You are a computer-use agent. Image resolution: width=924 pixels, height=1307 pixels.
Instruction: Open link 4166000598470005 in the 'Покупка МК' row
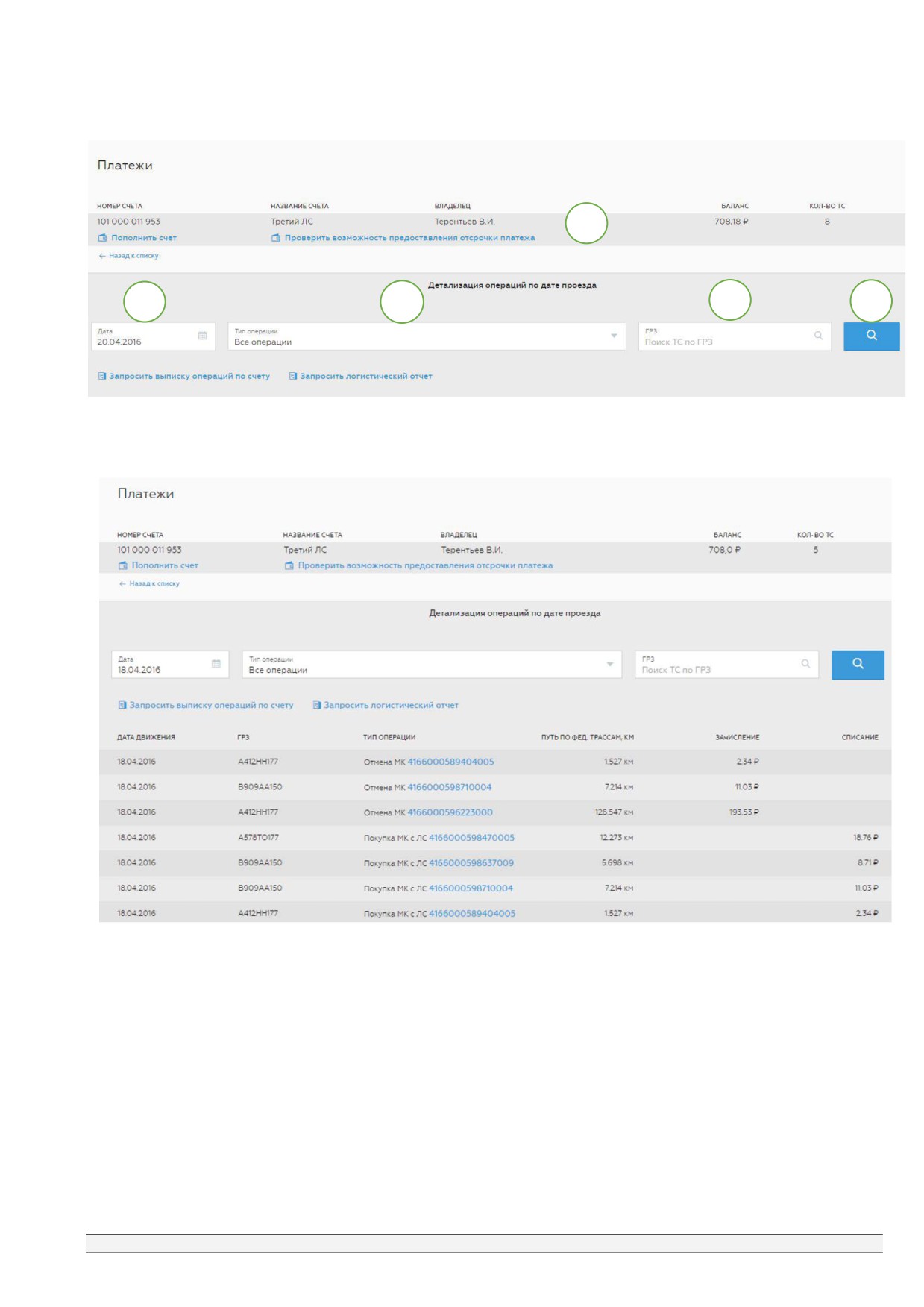[x=471, y=838]
